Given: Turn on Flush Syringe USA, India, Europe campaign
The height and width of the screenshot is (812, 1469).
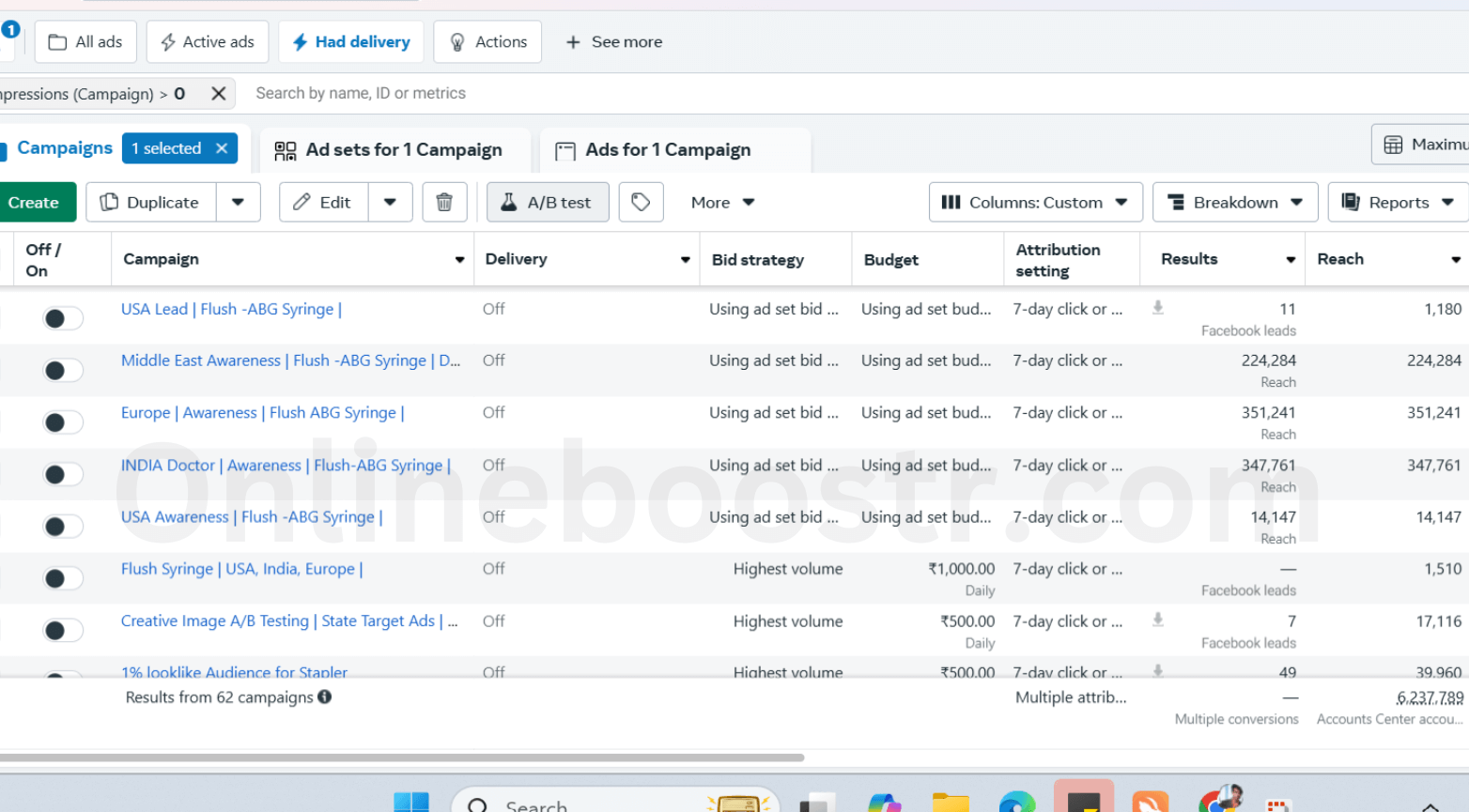Looking at the screenshot, I should click(x=62, y=578).
